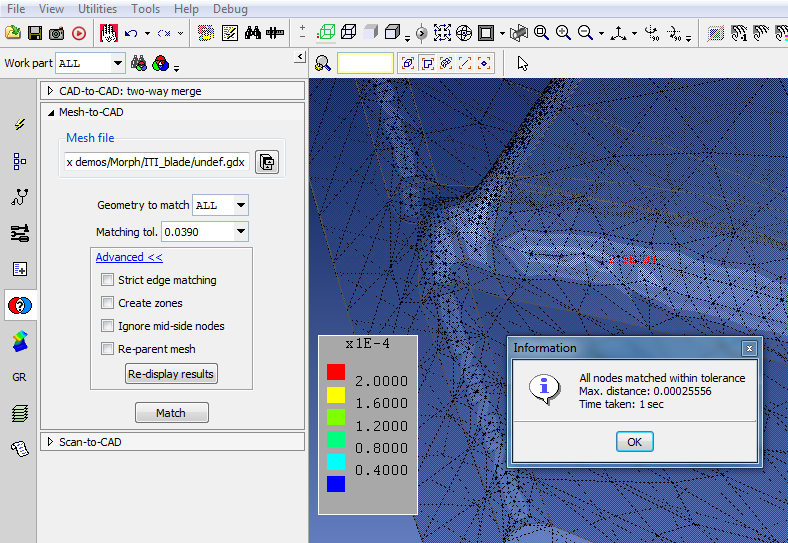Image resolution: width=788 pixels, height=543 pixels.
Task: Check Ignore mid-side nodes option
Action: coord(108,326)
